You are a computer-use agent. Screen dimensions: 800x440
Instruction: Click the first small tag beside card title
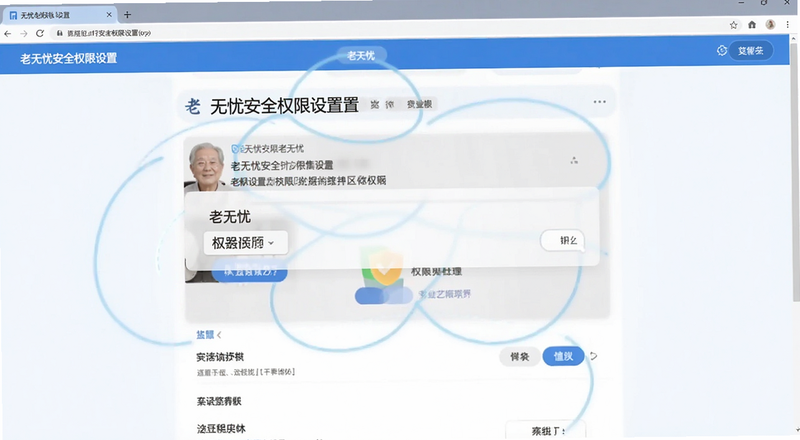point(375,104)
